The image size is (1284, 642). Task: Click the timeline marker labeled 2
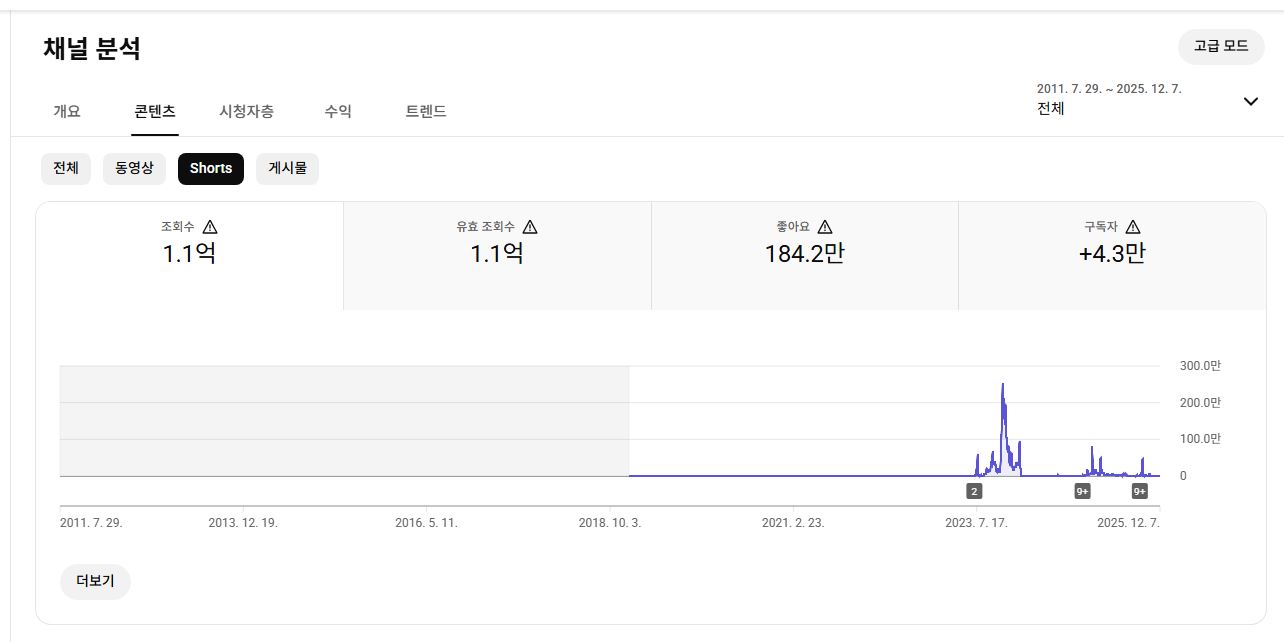974,491
